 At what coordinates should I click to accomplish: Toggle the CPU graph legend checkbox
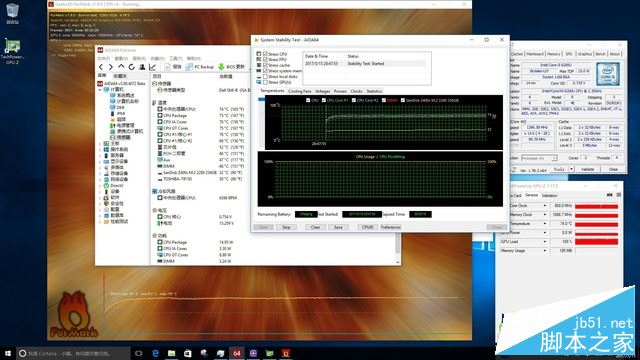coord(308,100)
